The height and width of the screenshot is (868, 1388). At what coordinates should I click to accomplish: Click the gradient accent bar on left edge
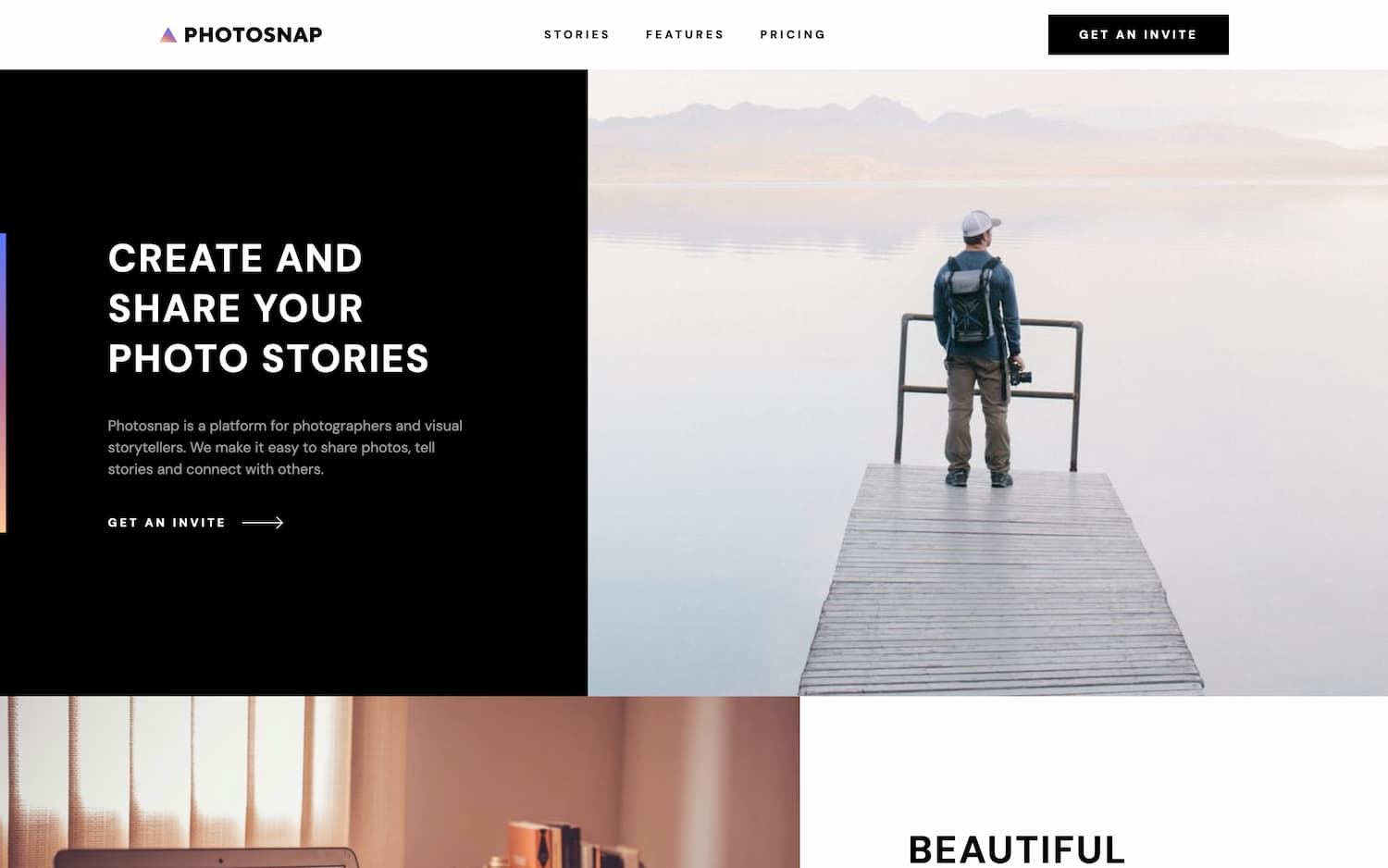pyautogui.click(x=3, y=383)
